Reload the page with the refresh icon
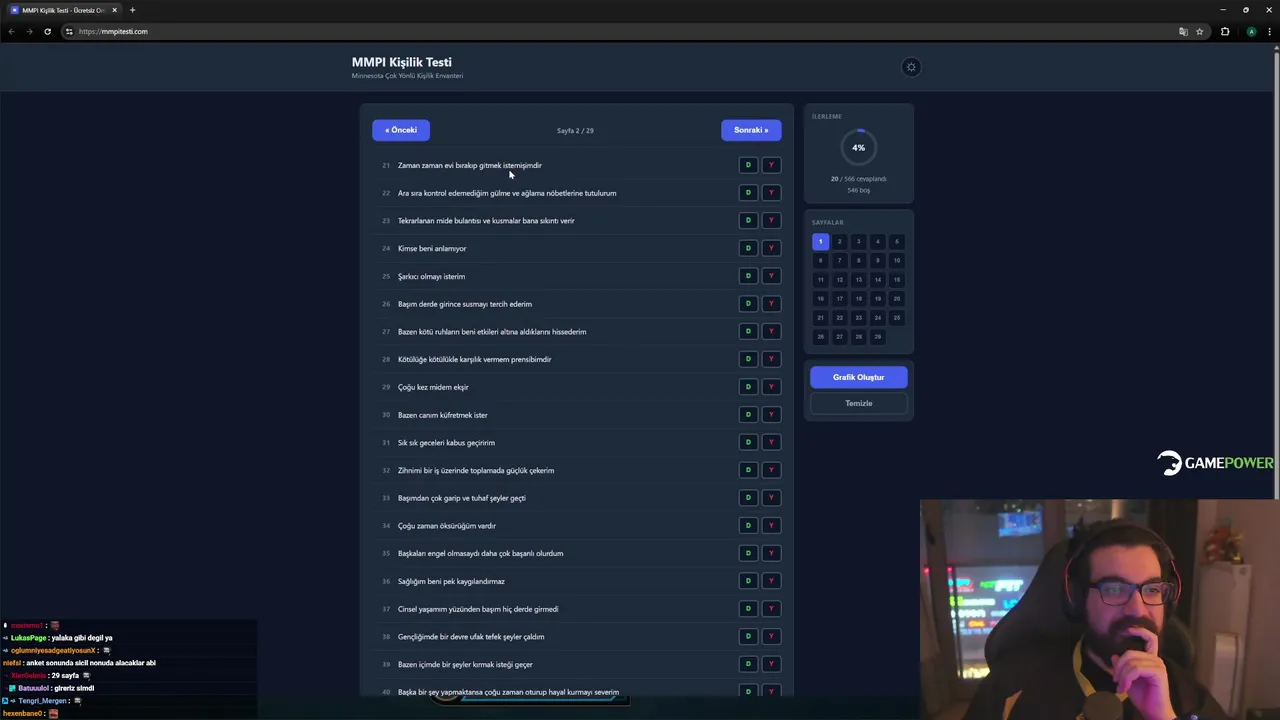Viewport: 1280px width, 720px height. click(x=47, y=31)
